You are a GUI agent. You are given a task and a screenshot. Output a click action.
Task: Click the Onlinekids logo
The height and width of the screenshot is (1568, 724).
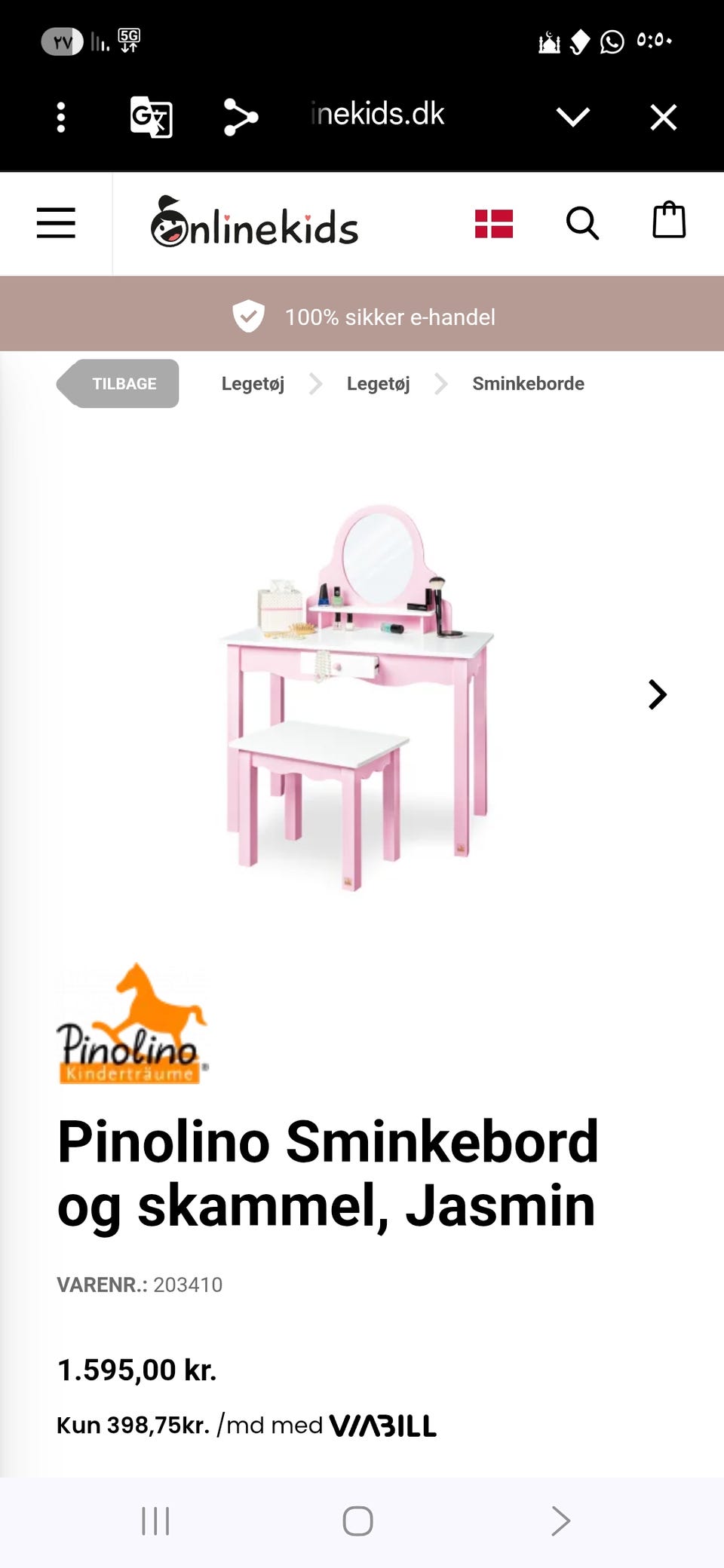[254, 222]
